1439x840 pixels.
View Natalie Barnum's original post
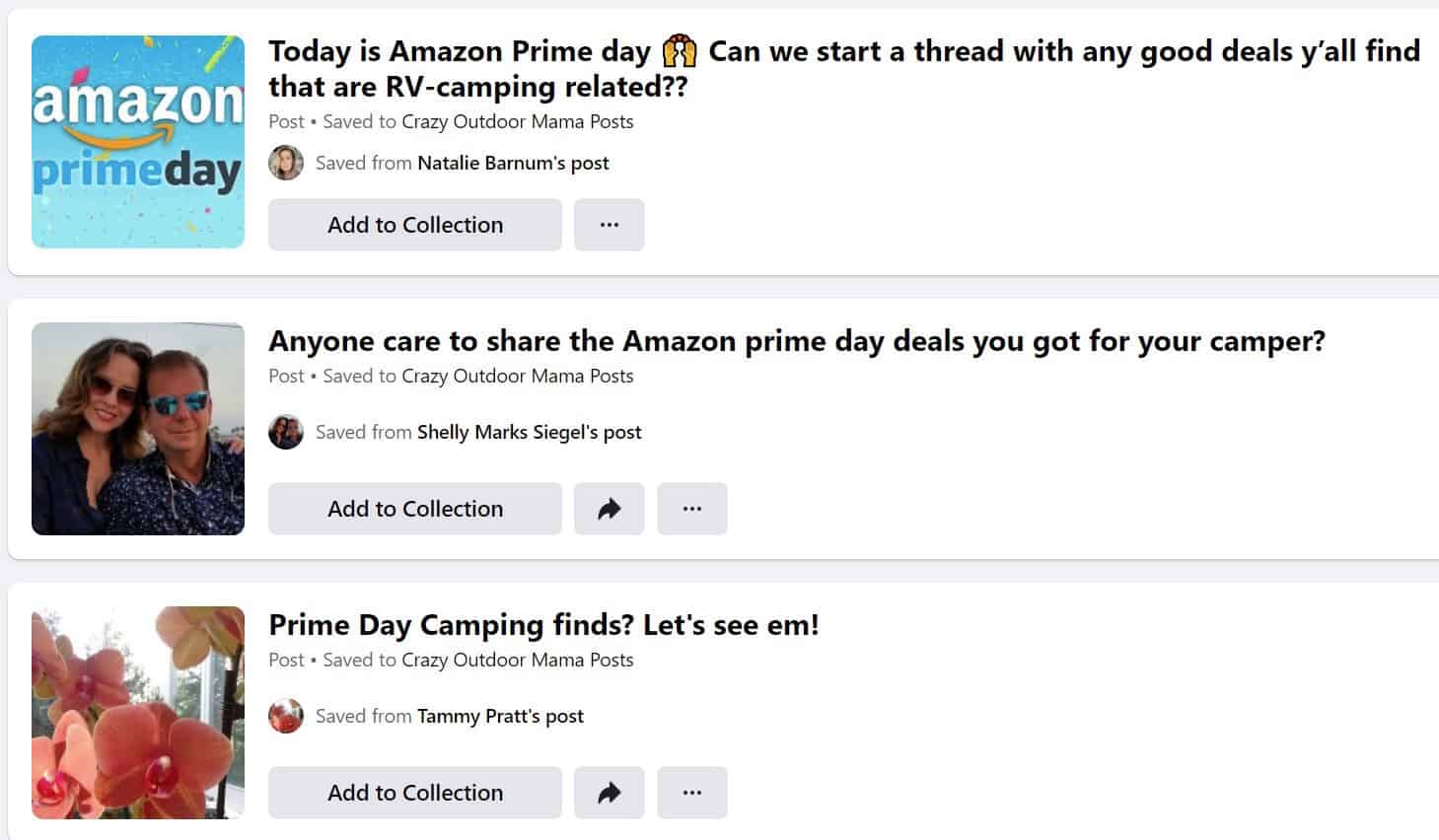coord(512,163)
